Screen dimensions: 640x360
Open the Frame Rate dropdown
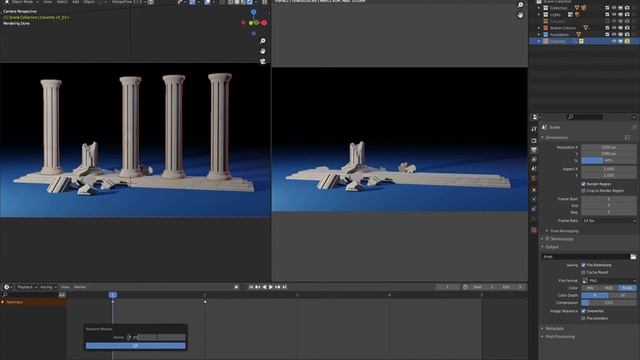point(609,220)
